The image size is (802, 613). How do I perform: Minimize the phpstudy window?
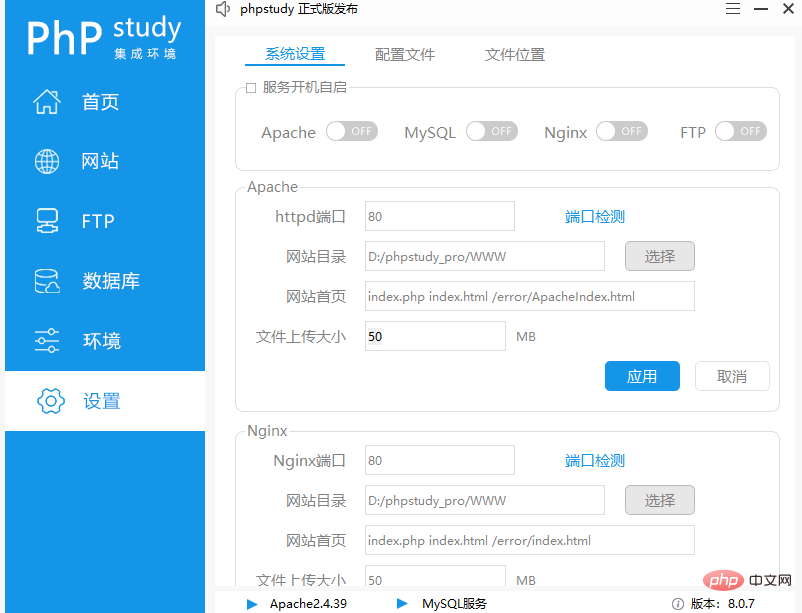(761, 9)
